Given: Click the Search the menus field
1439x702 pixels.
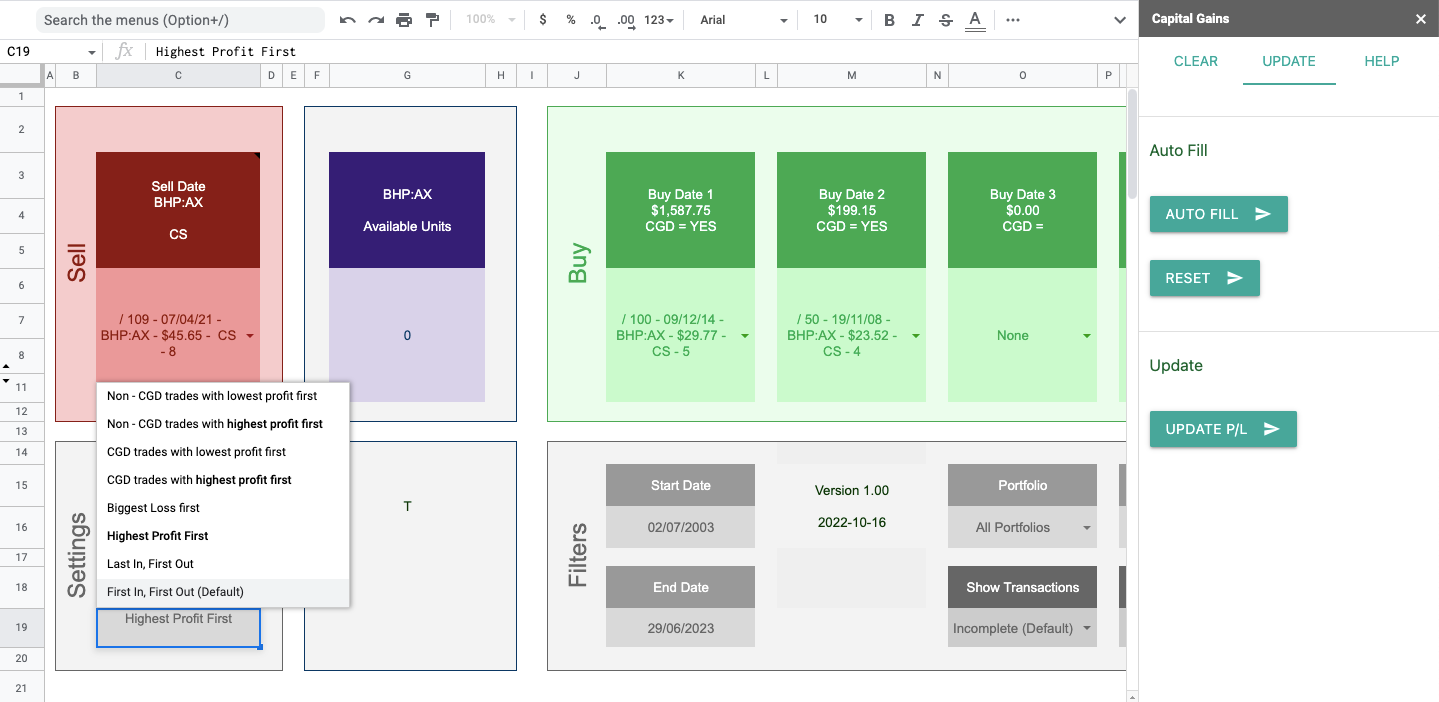Looking at the screenshot, I should [x=180, y=20].
